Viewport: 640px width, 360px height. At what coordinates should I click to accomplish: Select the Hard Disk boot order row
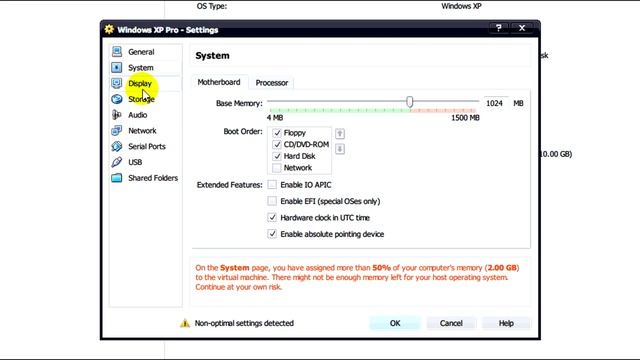[x=300, y=156]
